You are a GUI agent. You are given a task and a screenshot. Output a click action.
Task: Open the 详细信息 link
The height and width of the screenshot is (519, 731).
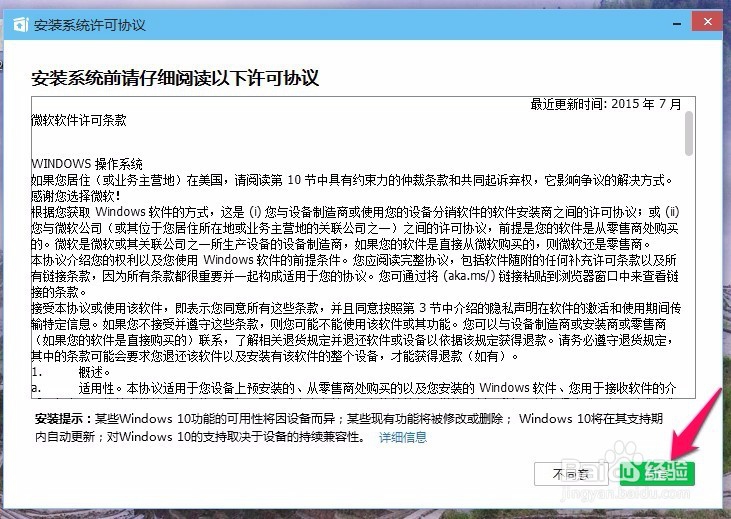tap(403, 437)
